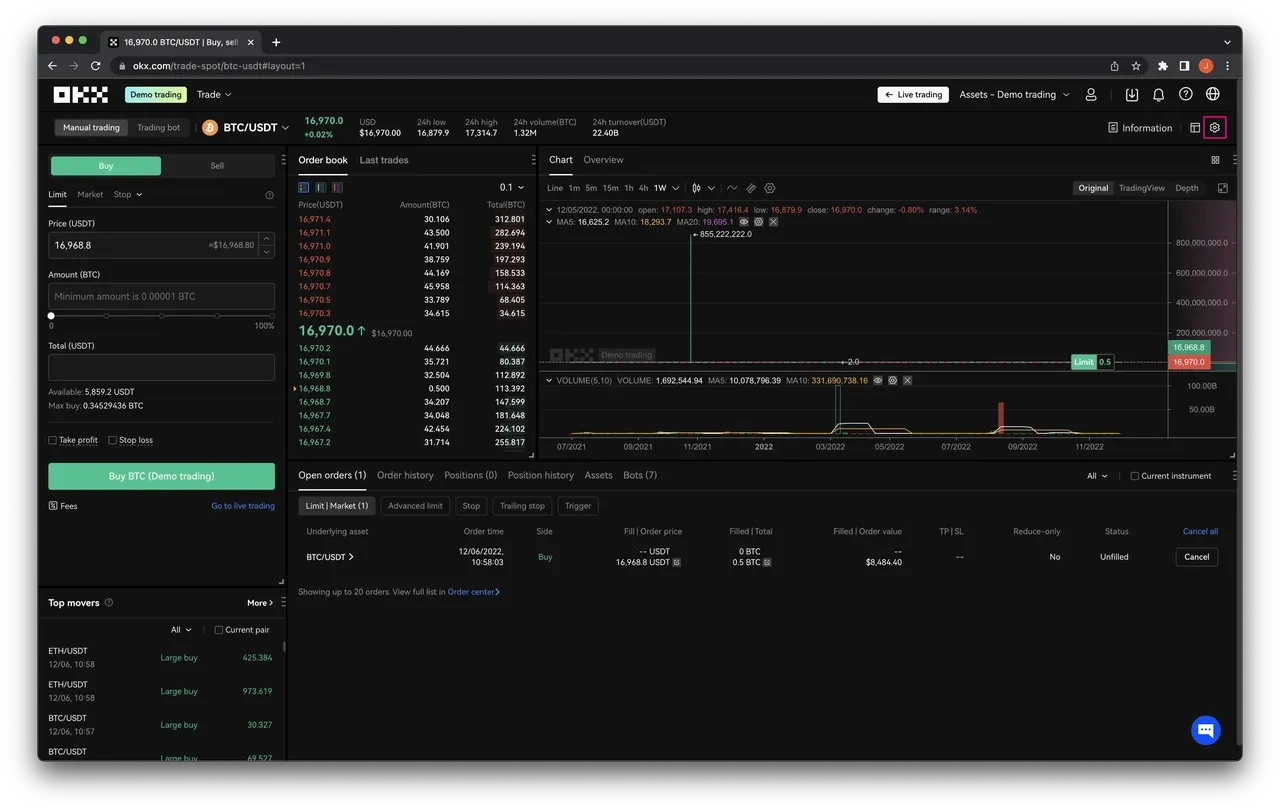
Task: Open the chart indicators icon
Action: click(x=732, y=188)
